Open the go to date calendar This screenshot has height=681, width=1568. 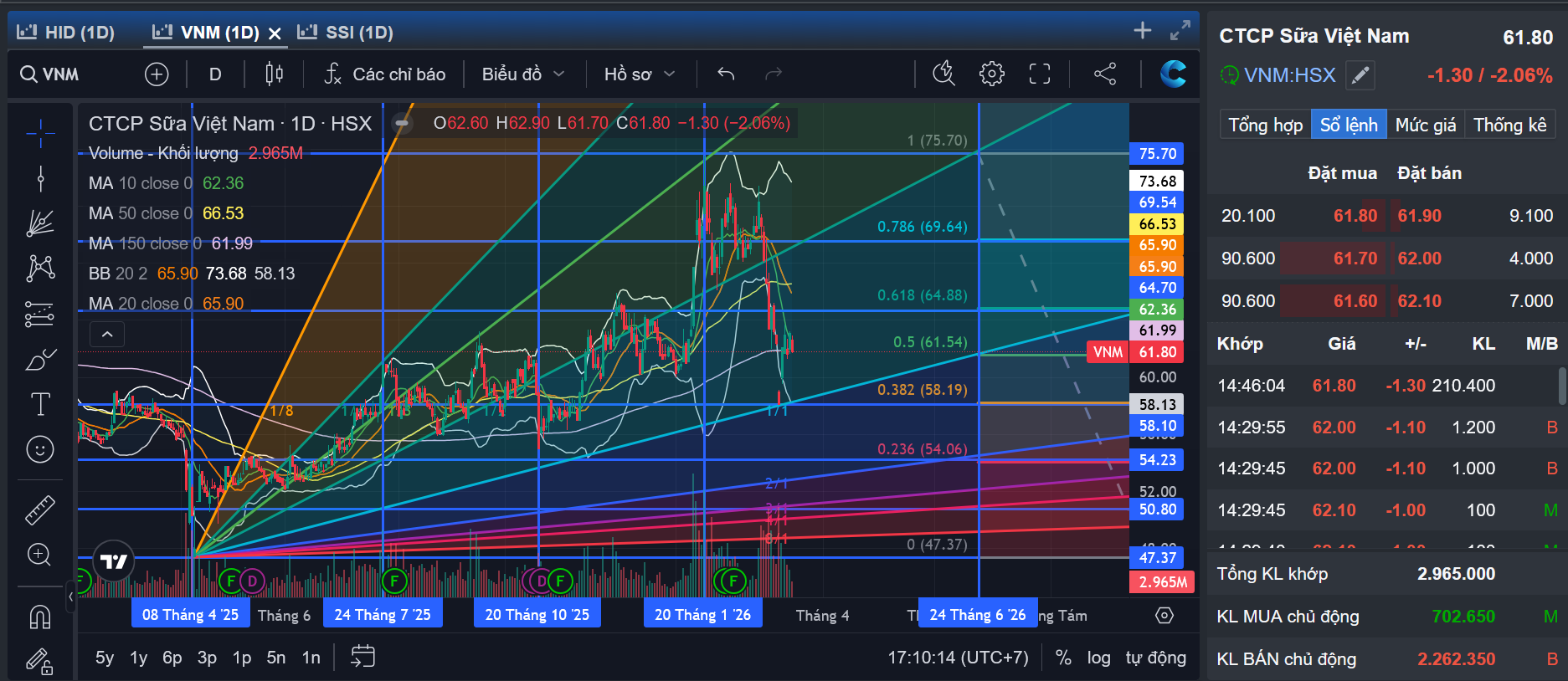[362, 657]
